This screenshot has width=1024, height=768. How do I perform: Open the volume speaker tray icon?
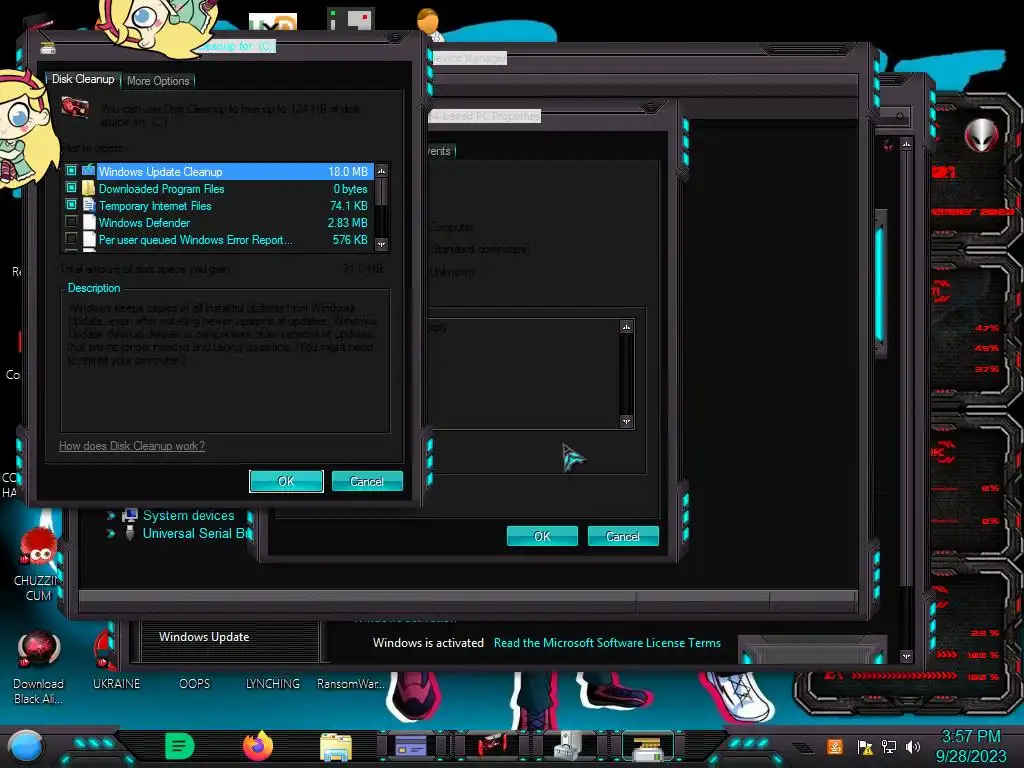point(912,746)
